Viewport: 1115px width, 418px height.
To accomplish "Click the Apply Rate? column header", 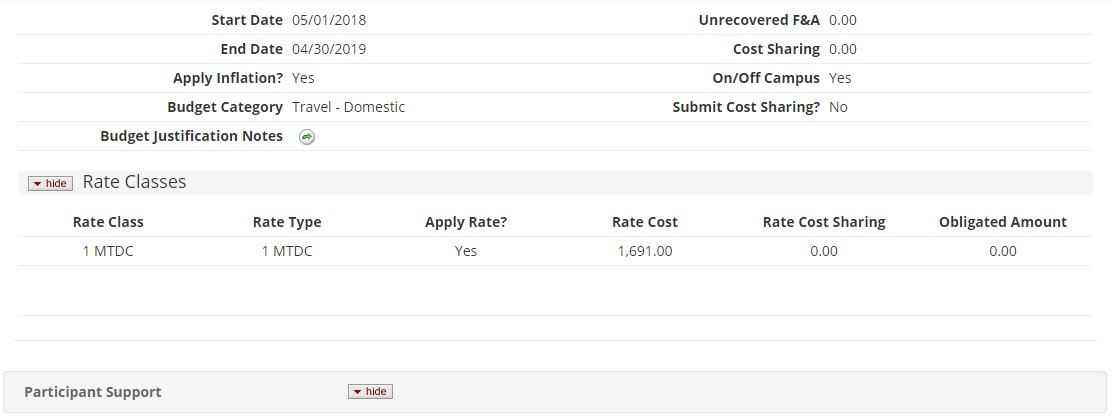I will pos(466,222).
